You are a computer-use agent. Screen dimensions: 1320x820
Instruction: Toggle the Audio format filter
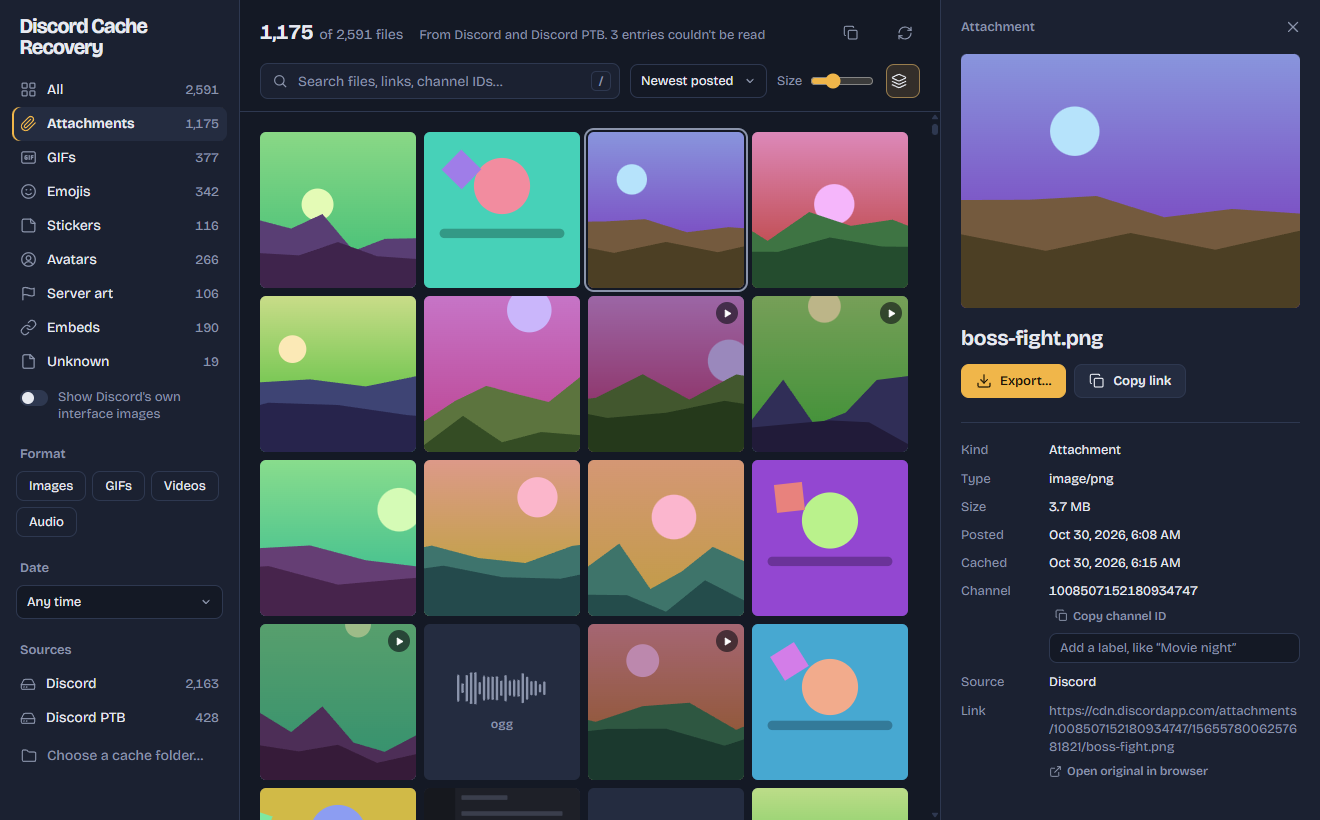coord(47,522)
